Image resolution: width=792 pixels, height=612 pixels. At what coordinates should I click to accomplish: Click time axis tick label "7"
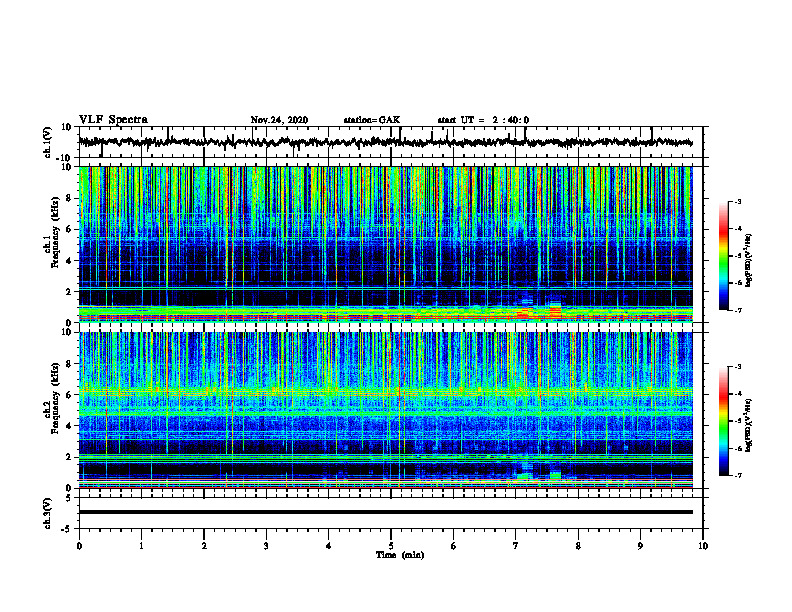(516, 546)
